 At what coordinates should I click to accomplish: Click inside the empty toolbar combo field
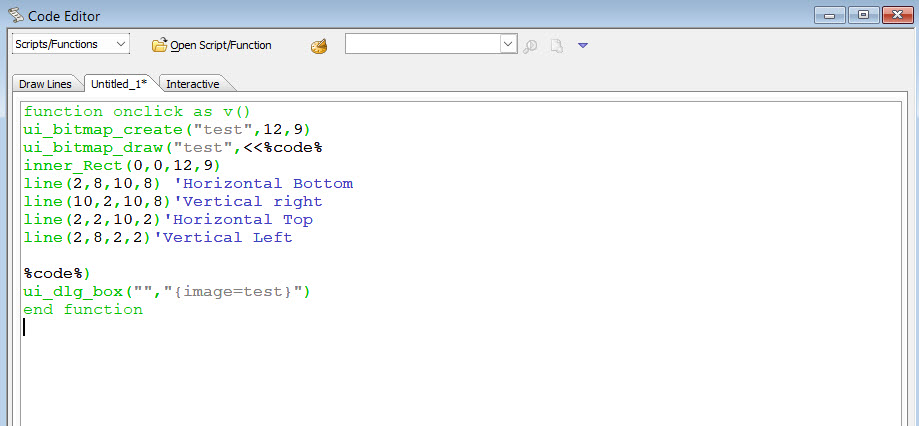[x=421, y=44]
